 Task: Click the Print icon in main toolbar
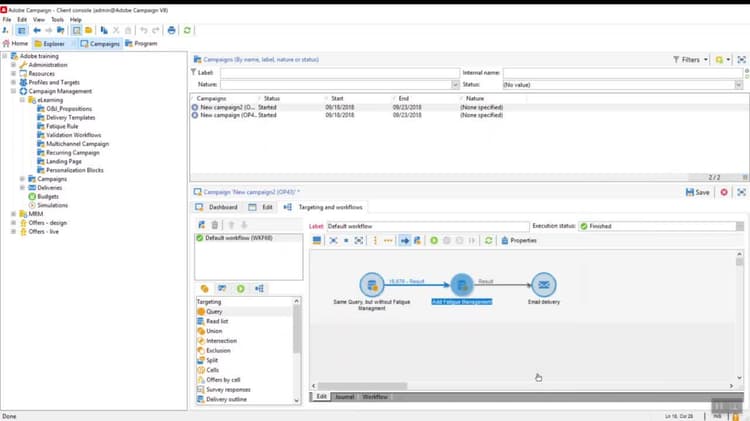tap(172, 30)
